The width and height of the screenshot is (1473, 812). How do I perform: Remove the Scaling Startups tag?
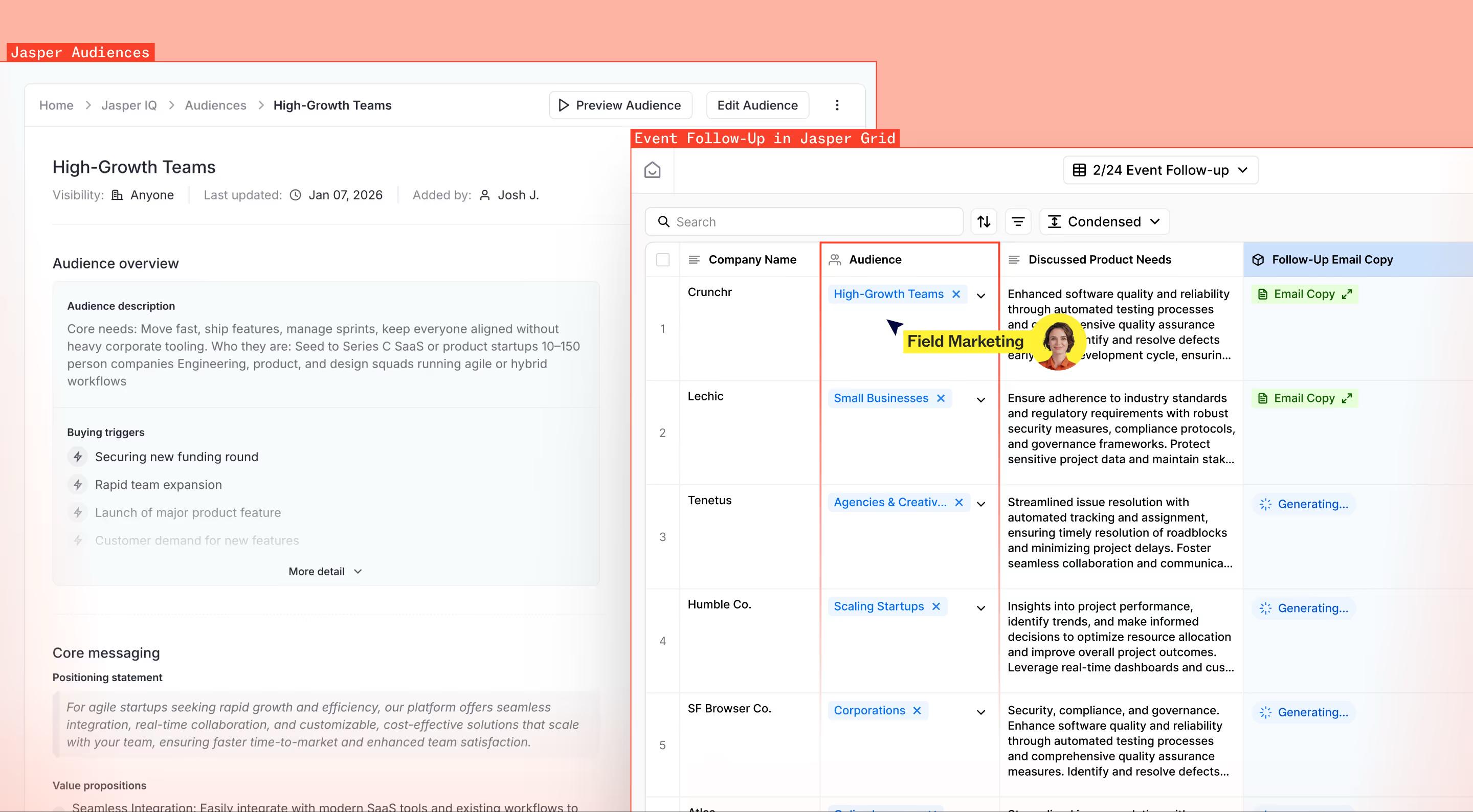936,607
